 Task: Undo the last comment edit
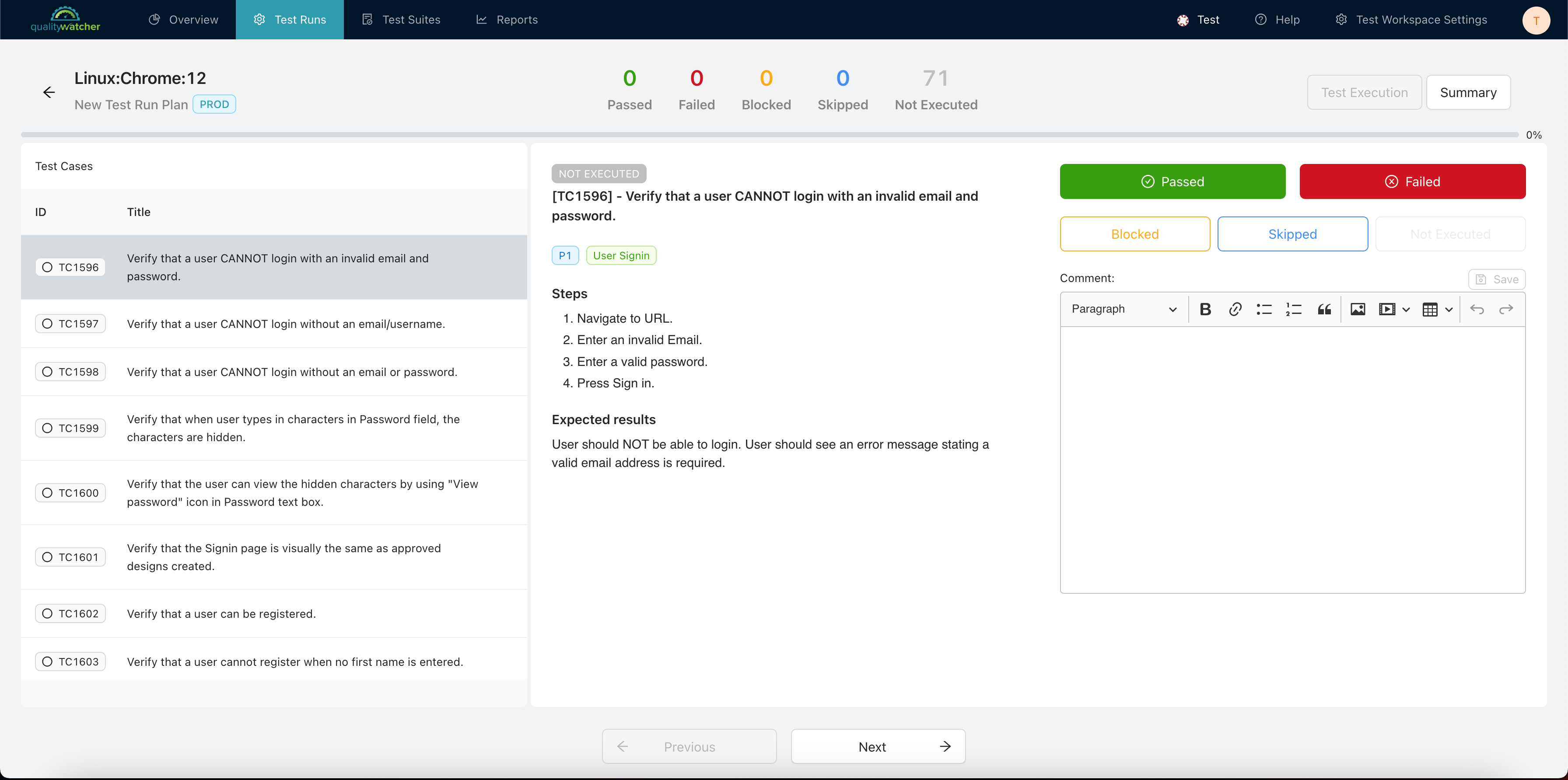click(1477, 309)
